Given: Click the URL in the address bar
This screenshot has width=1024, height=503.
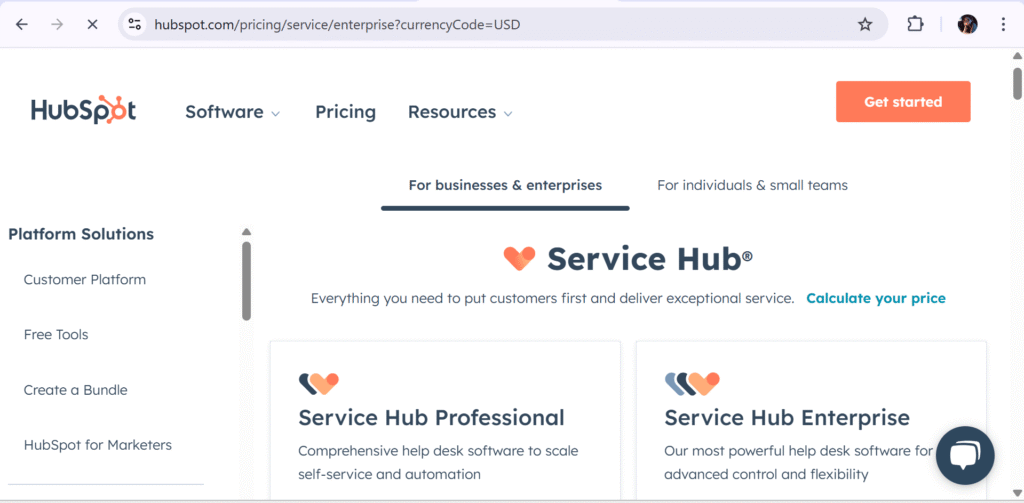Looking at the screenshot, I should pyautogui.click(x=337, y=24).
